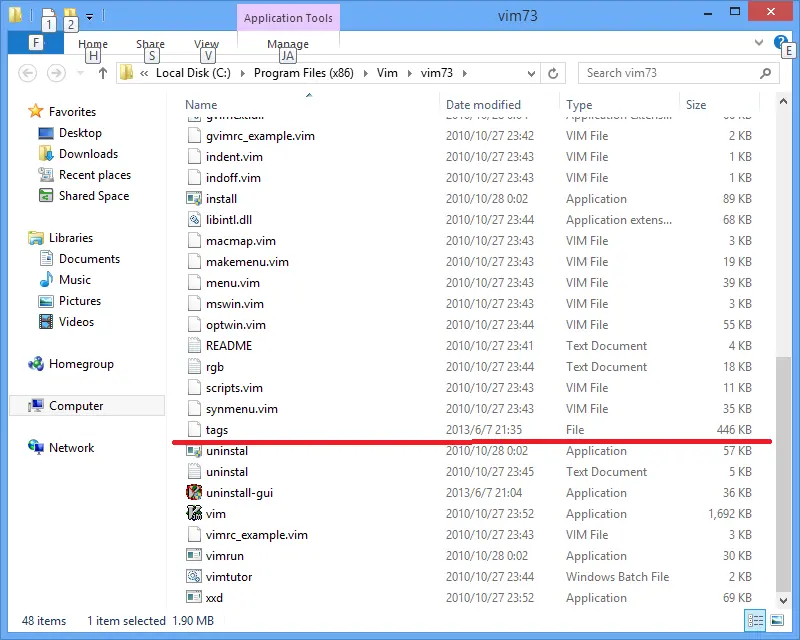This screenshot has width=800, height=640.
Task: Open the View ribbon tab
Action: (207, 44)
